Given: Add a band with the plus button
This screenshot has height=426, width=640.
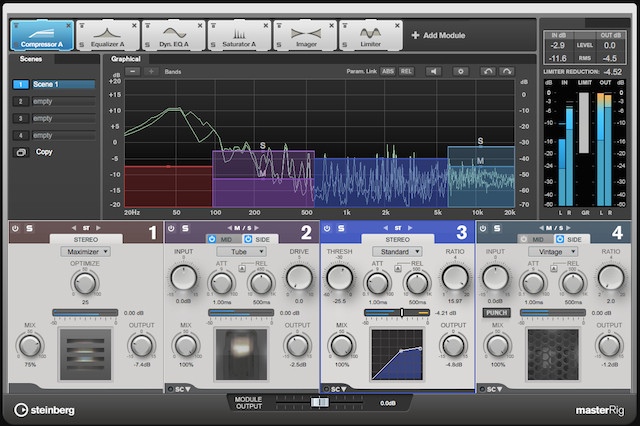Looking at the screenshot, I should 151,72.
